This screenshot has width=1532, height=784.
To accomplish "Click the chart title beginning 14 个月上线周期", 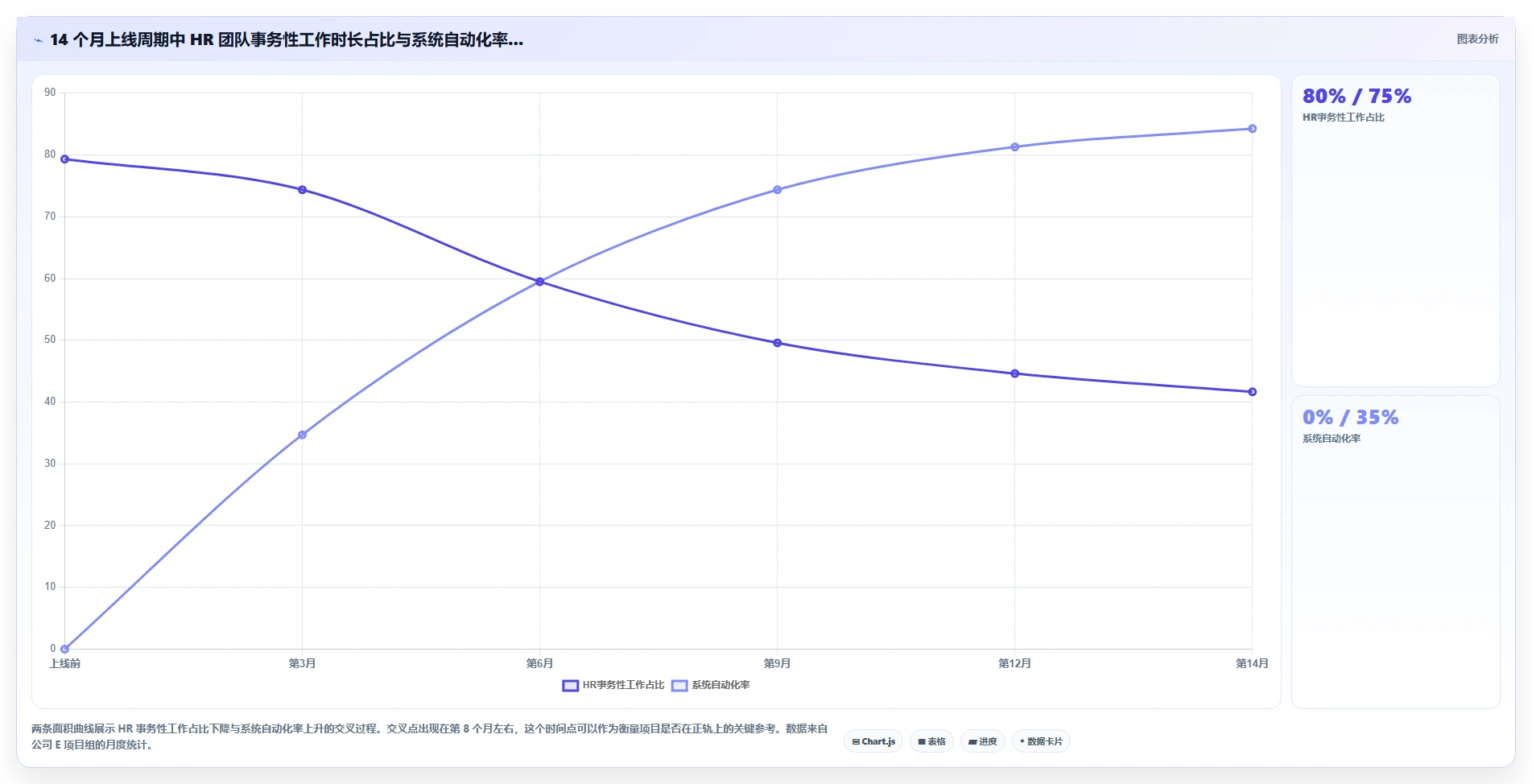I will 287,39.
